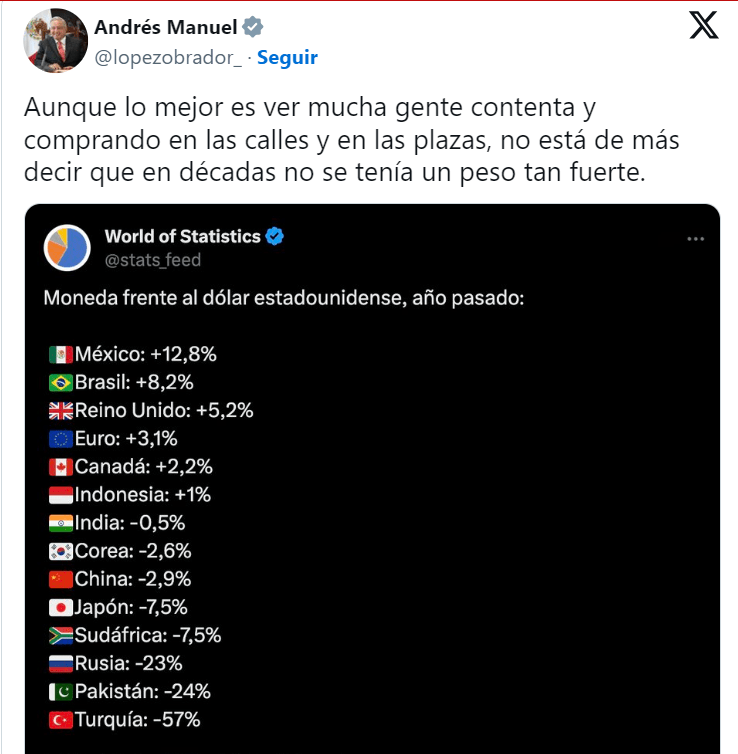This screenshot has width=738, height=754.
Task: Open the @stats_feed handle
Action: [152, 260]
